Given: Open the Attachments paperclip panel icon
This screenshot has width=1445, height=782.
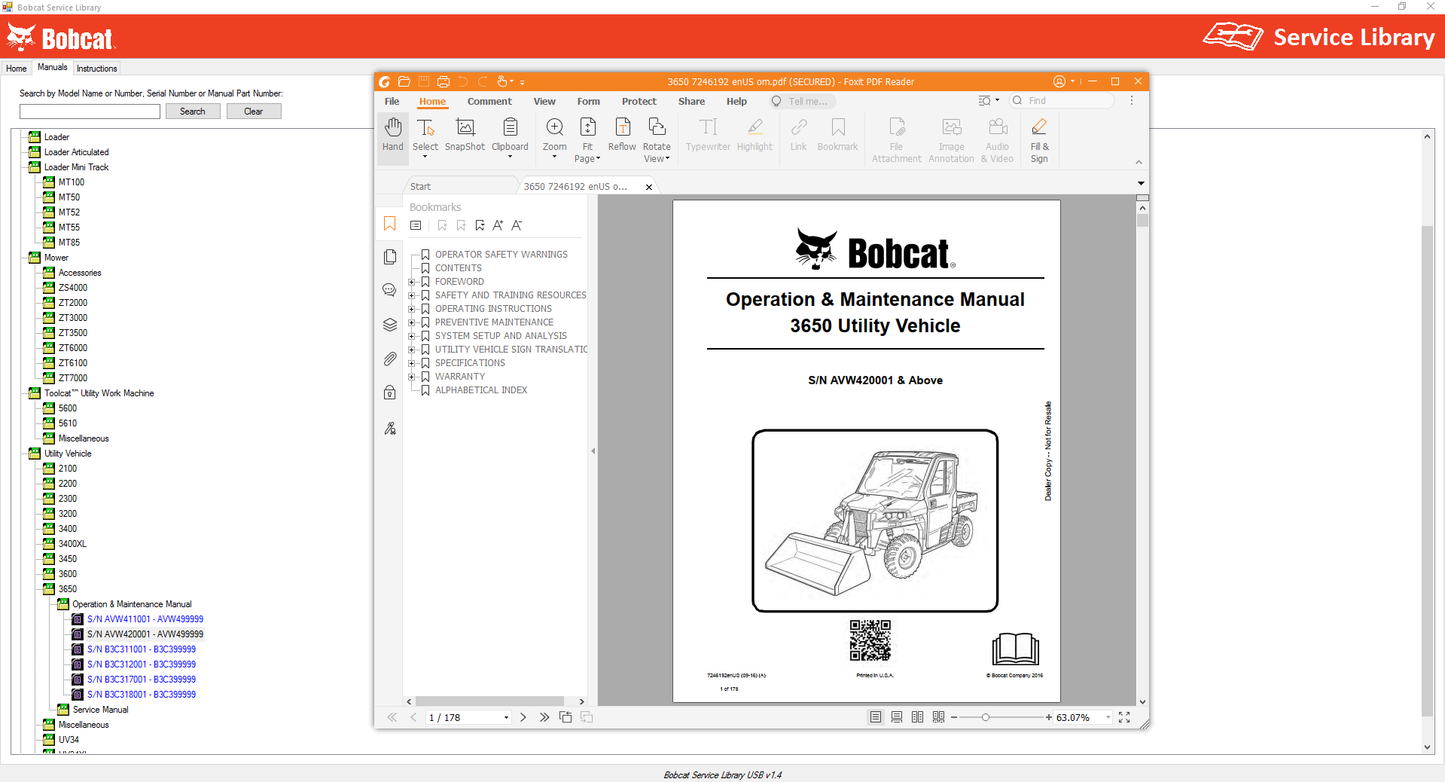Looking at the screenshot, I should pos(390,359).
